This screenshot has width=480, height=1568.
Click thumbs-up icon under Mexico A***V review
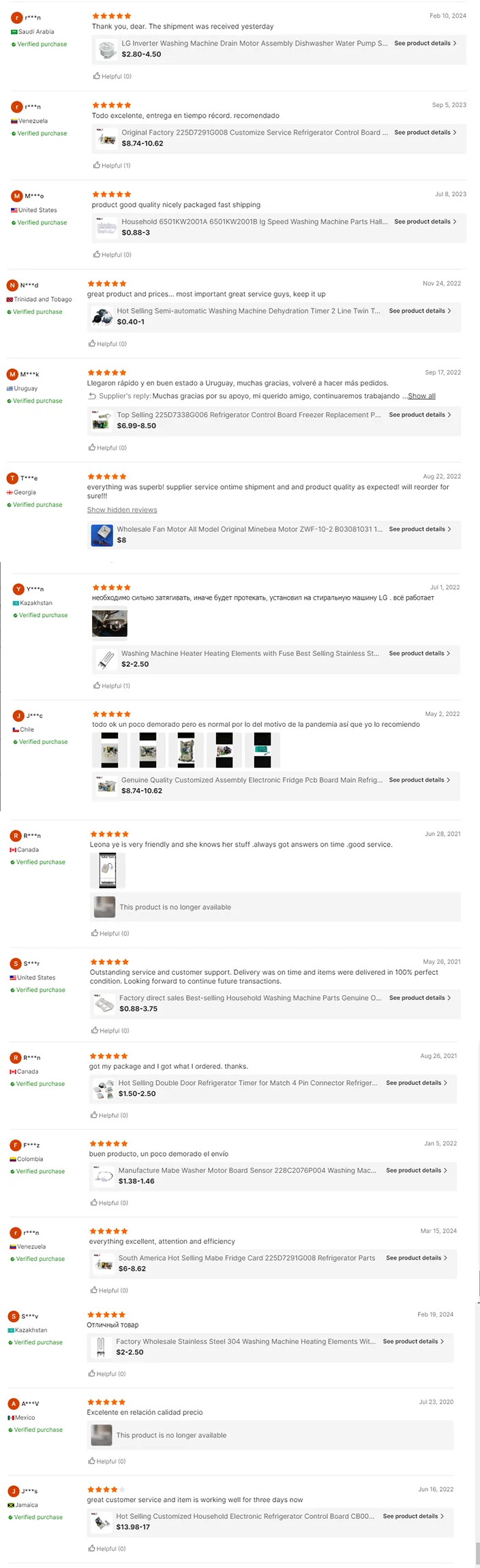tap(91, 1461)
